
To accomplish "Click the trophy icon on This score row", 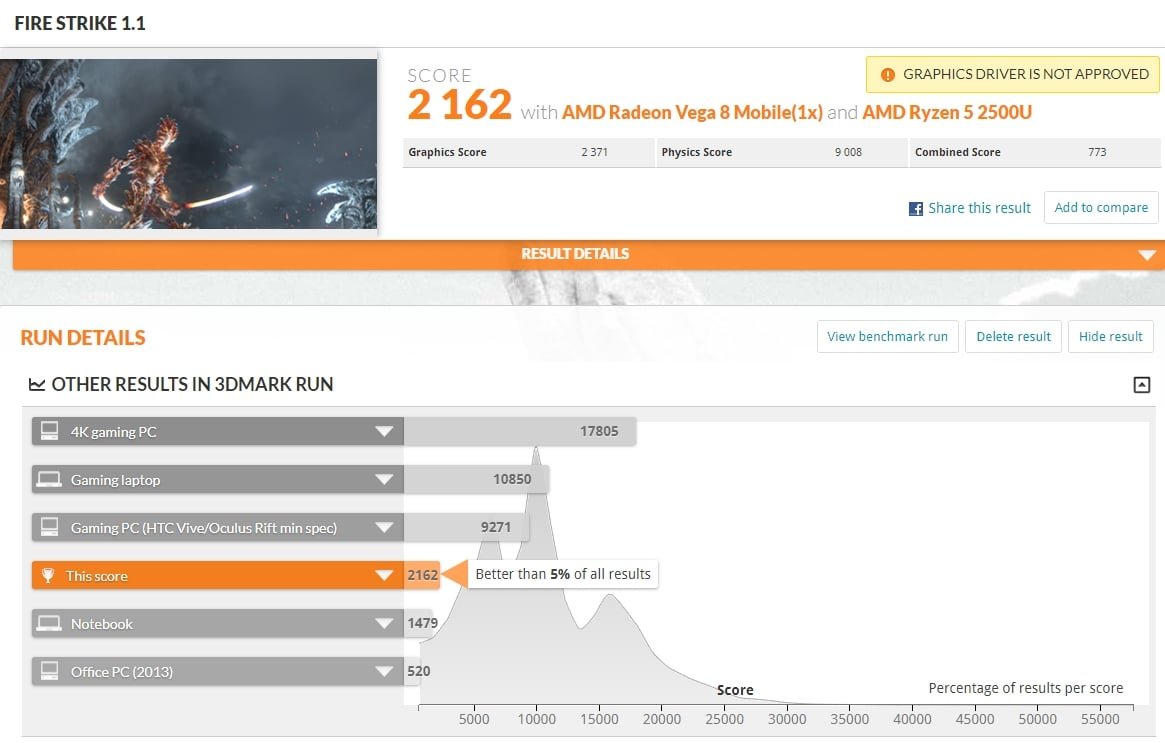I will click(x=48, y=575).
